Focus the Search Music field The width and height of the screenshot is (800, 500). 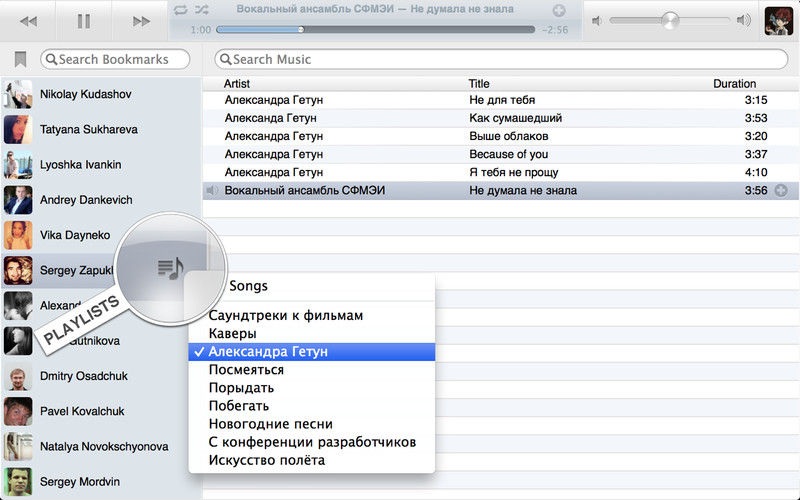point(502,59)
